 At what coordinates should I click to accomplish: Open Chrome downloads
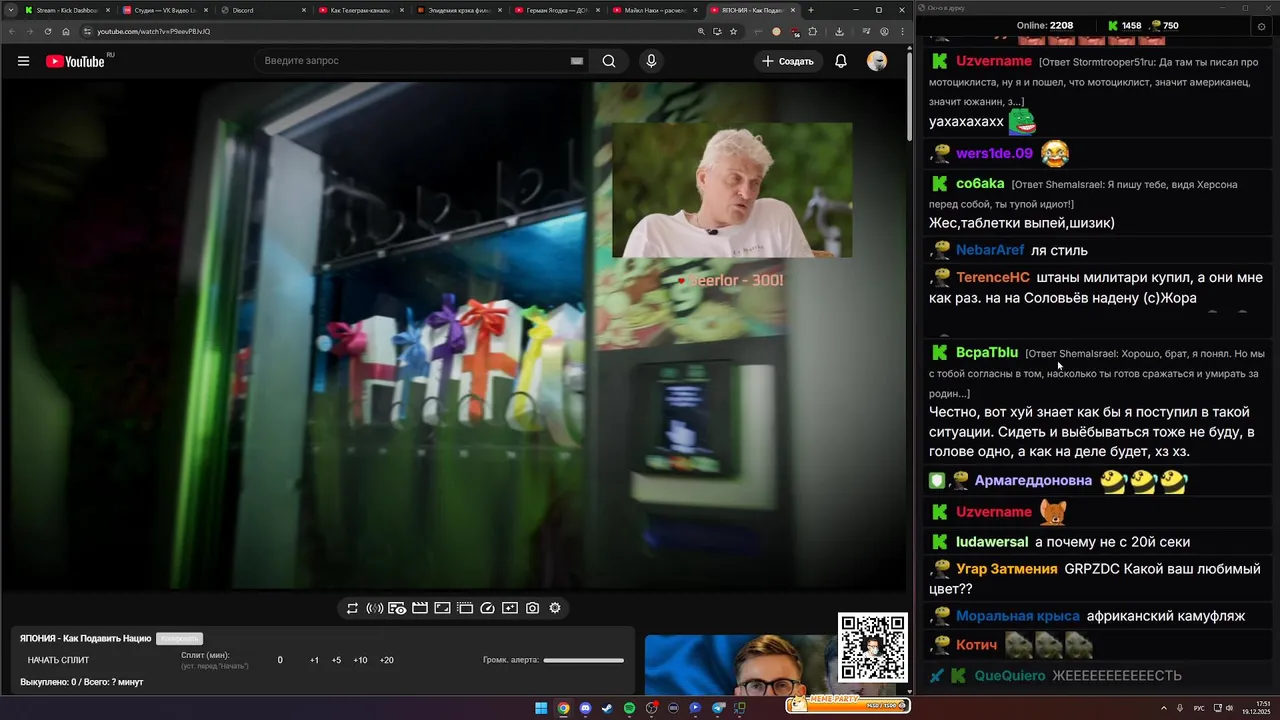pos(839,31)
